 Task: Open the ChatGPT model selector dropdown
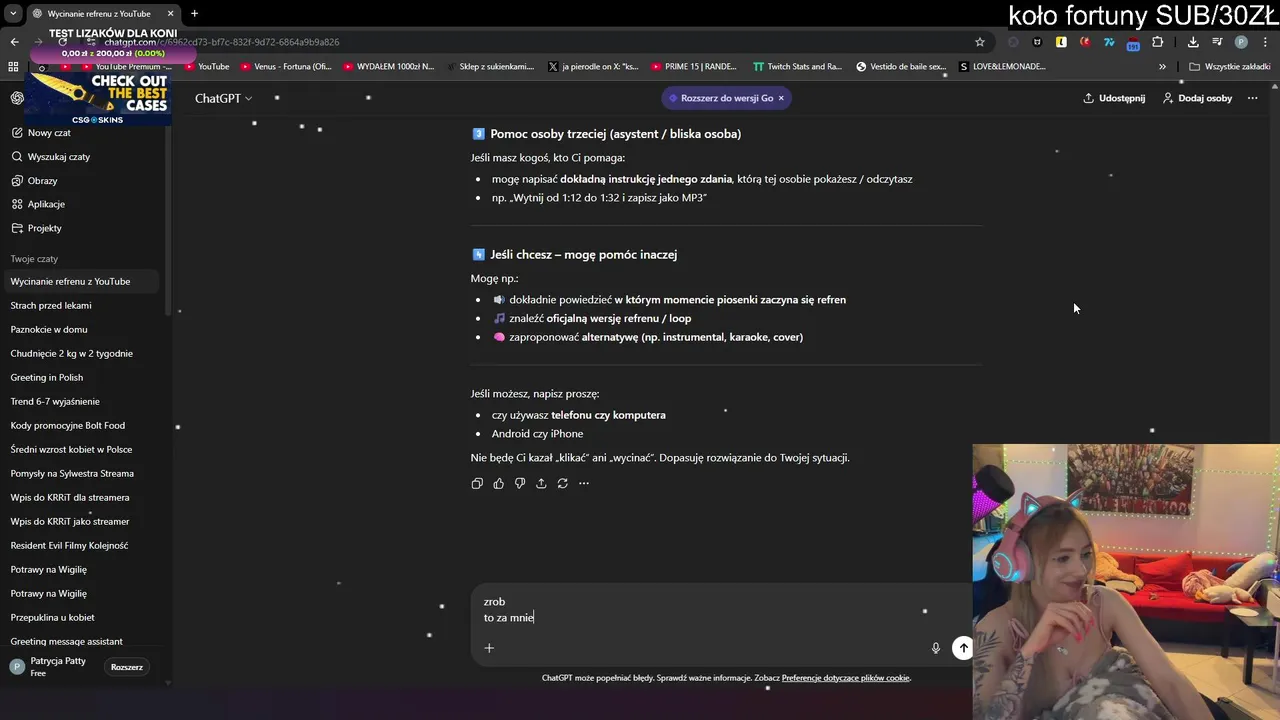(x=223, y=98)
